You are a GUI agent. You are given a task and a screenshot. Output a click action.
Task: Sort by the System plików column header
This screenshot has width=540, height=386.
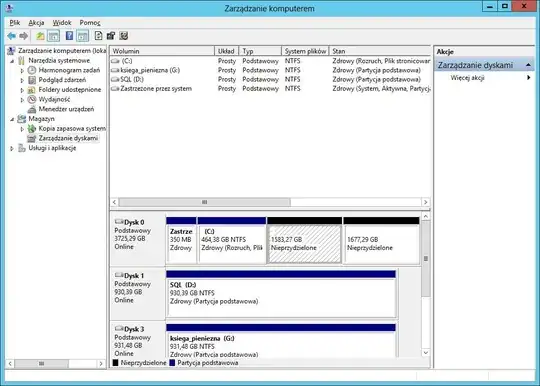click(305, 51)
